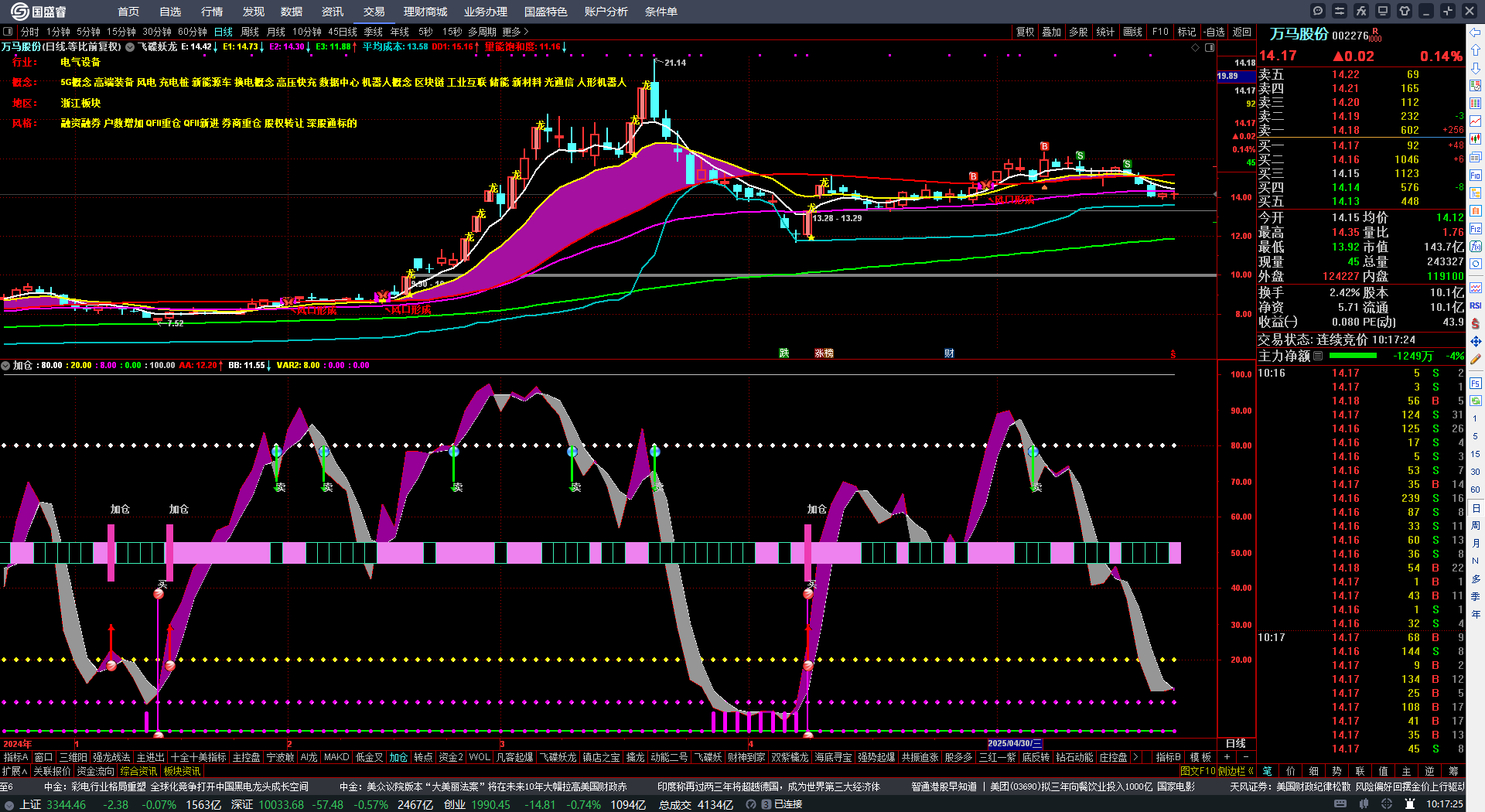The height and width of the screenshot is (812, 1485).
Task: Click the minus zoom-out button near 模板
Action: click(1245, 757)
